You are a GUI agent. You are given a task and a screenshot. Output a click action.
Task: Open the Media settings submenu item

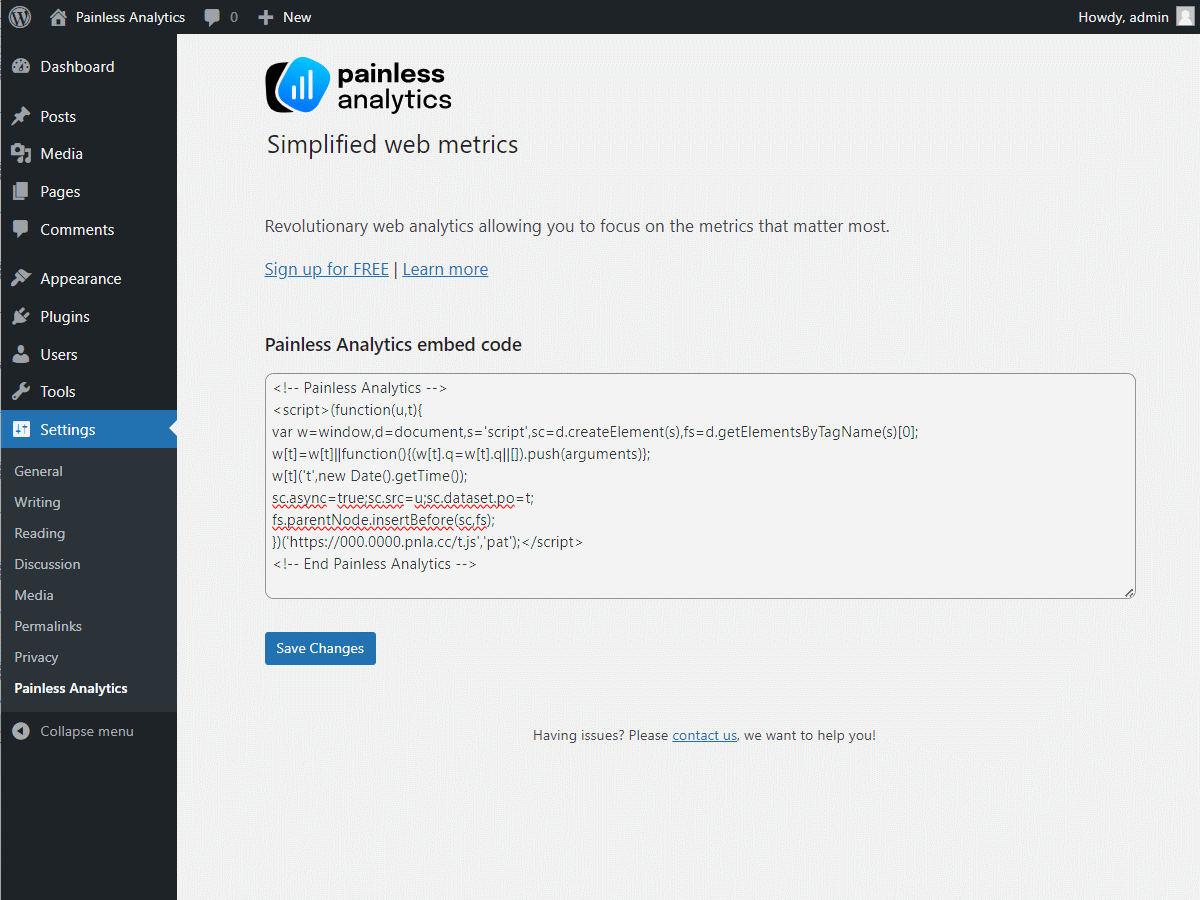34,596
